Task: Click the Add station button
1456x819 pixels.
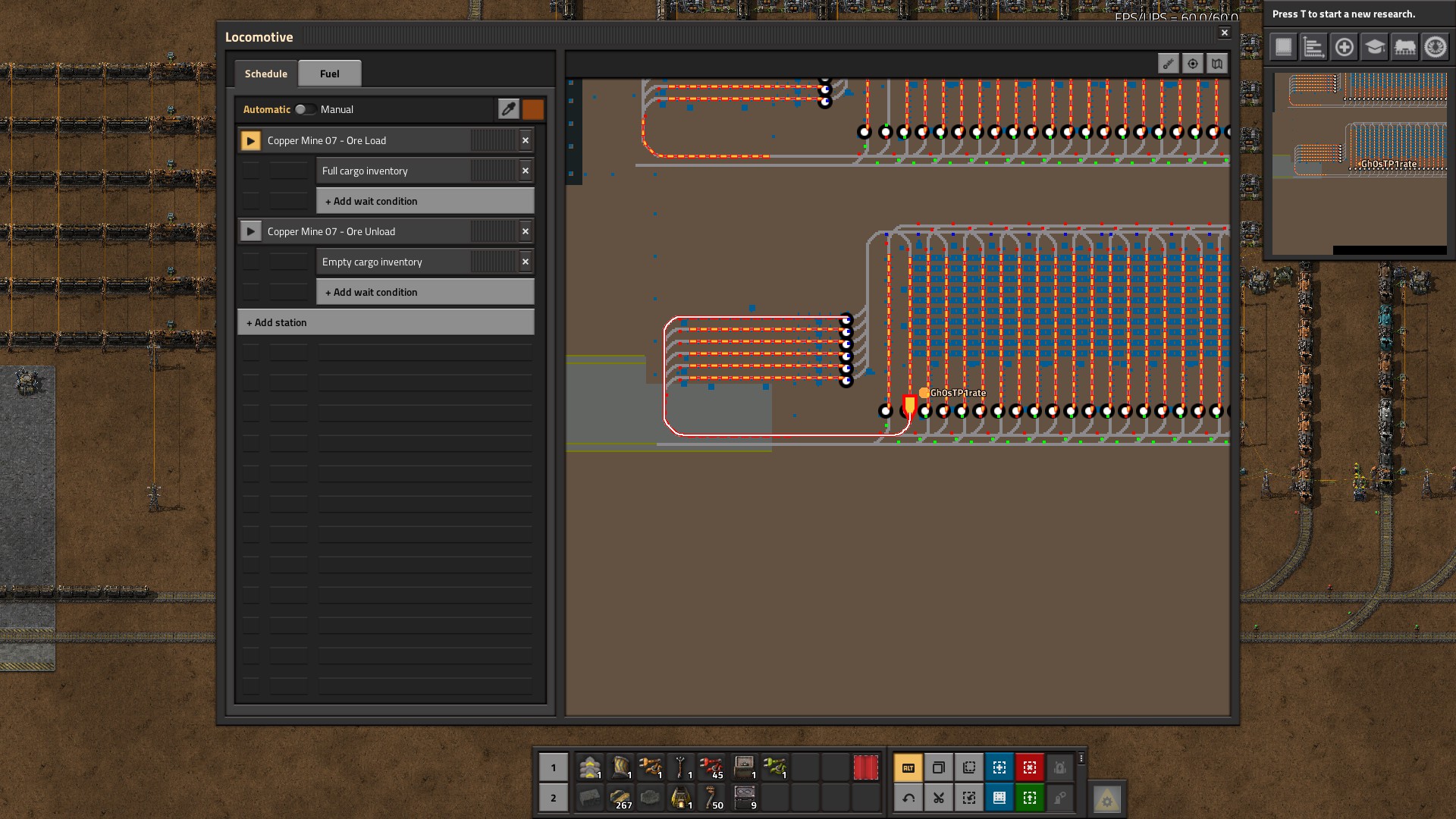Action: click(x=386, y=322)
